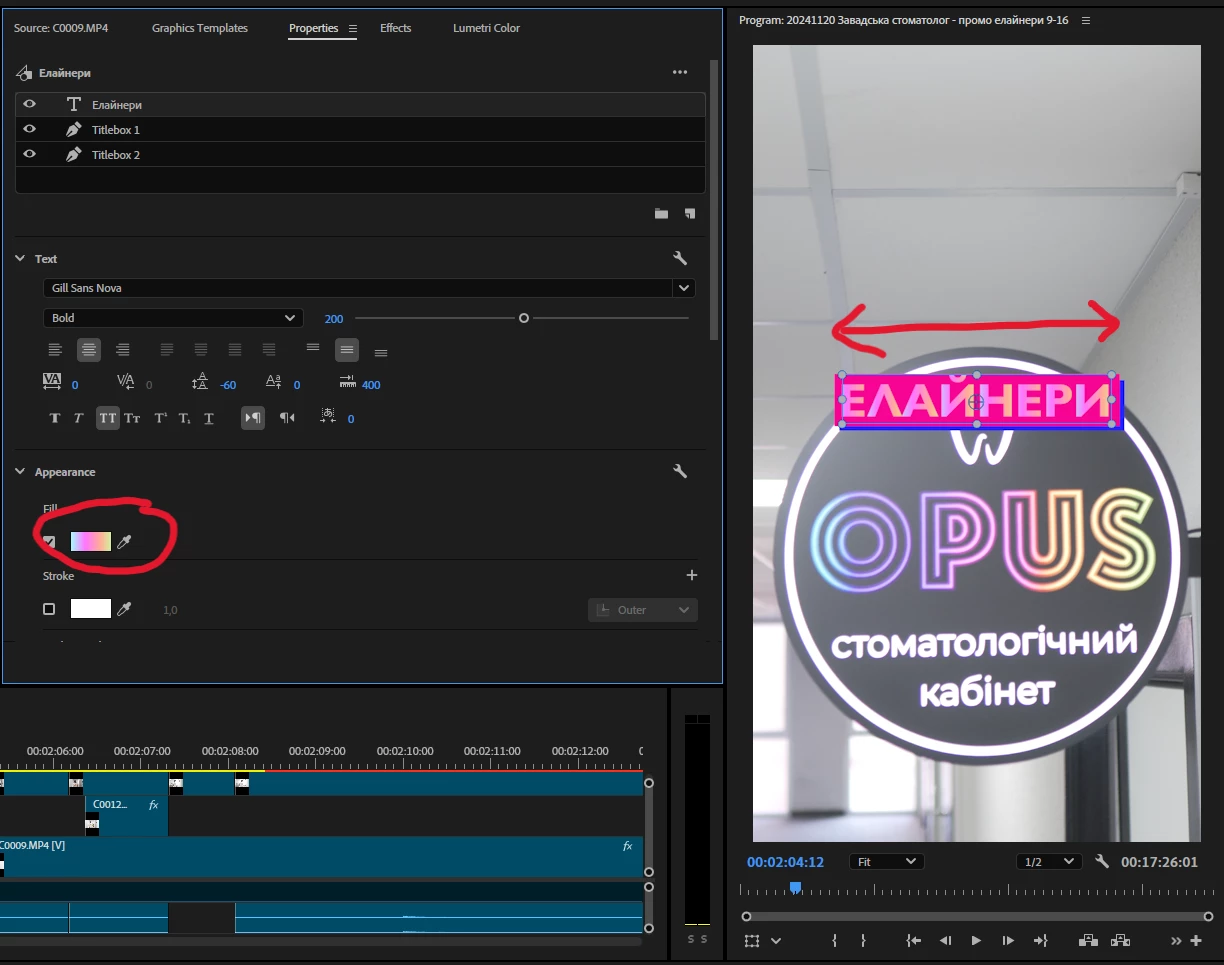Open Text section wrench settings
The image size is (1224, 965).
(x=680, y=258)
